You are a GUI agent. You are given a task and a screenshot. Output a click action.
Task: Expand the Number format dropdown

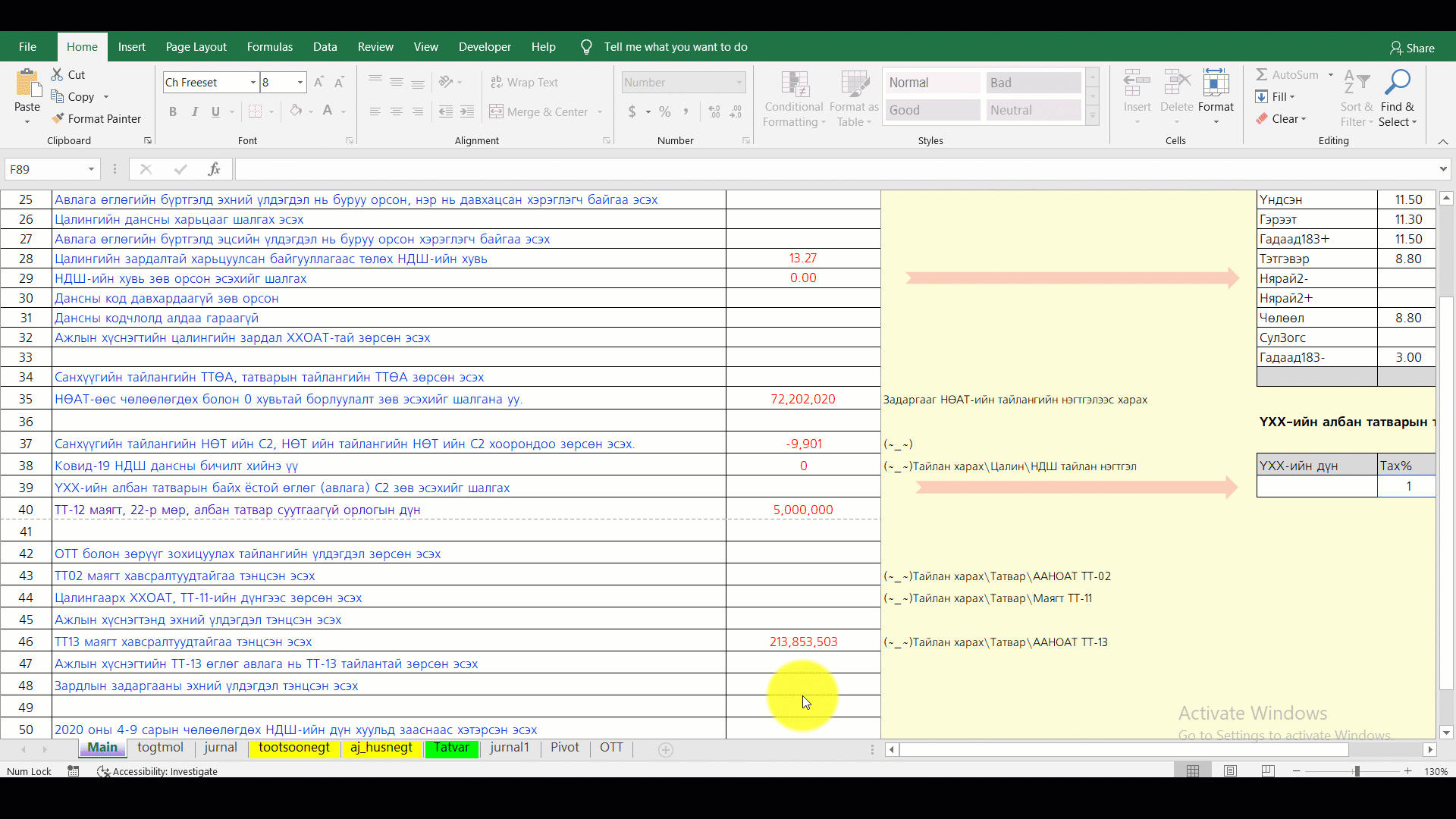click(x=739, y=82)
